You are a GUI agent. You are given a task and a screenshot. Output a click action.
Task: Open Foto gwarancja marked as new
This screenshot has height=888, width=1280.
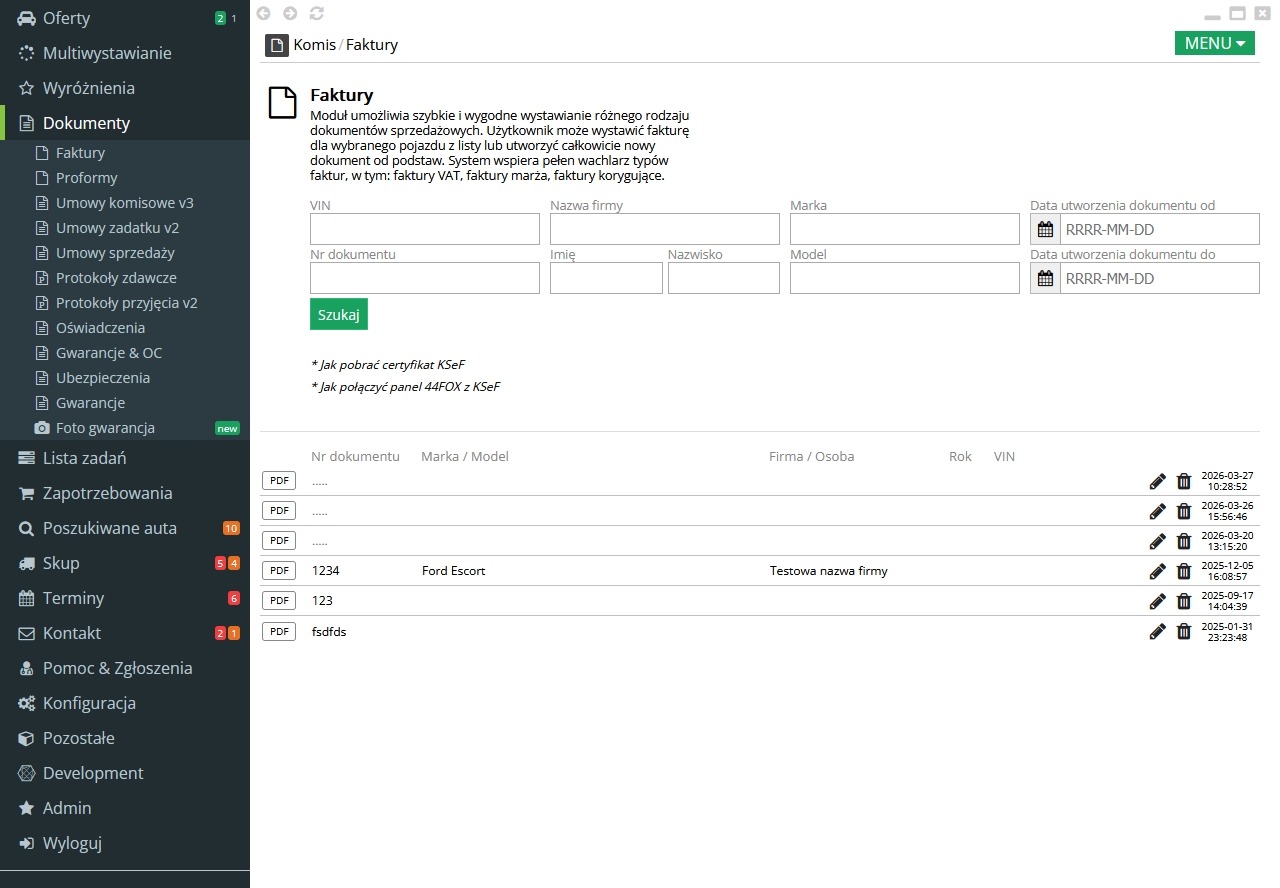click(x=105, y=428)
